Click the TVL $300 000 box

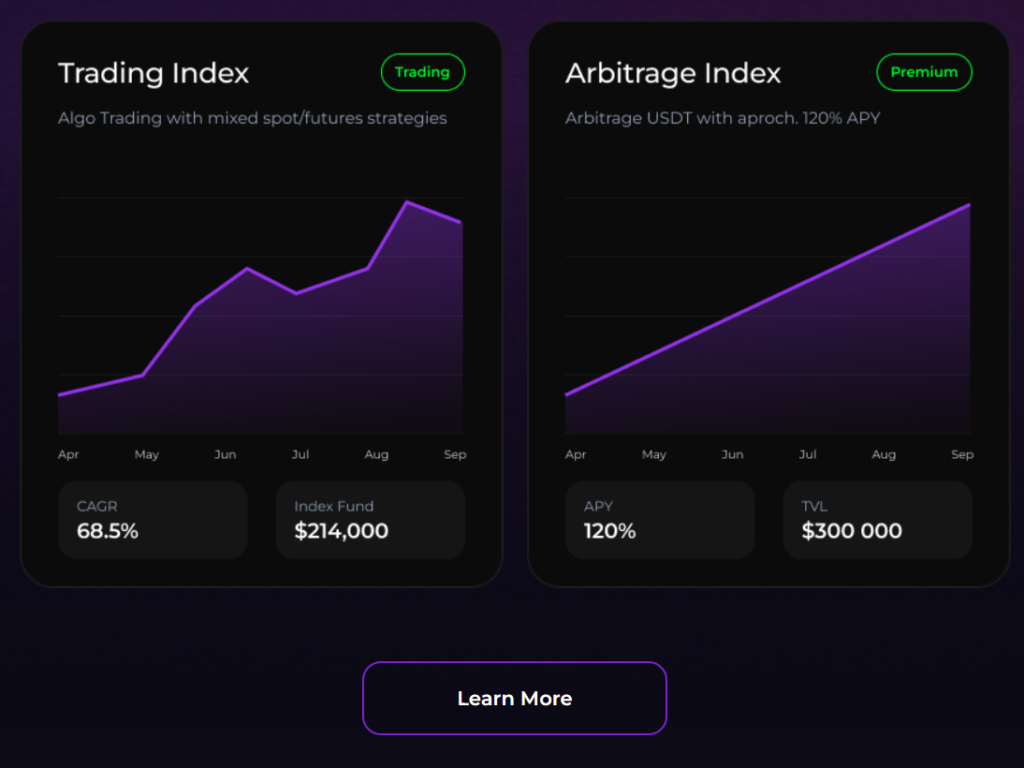[x=877, y=520]
